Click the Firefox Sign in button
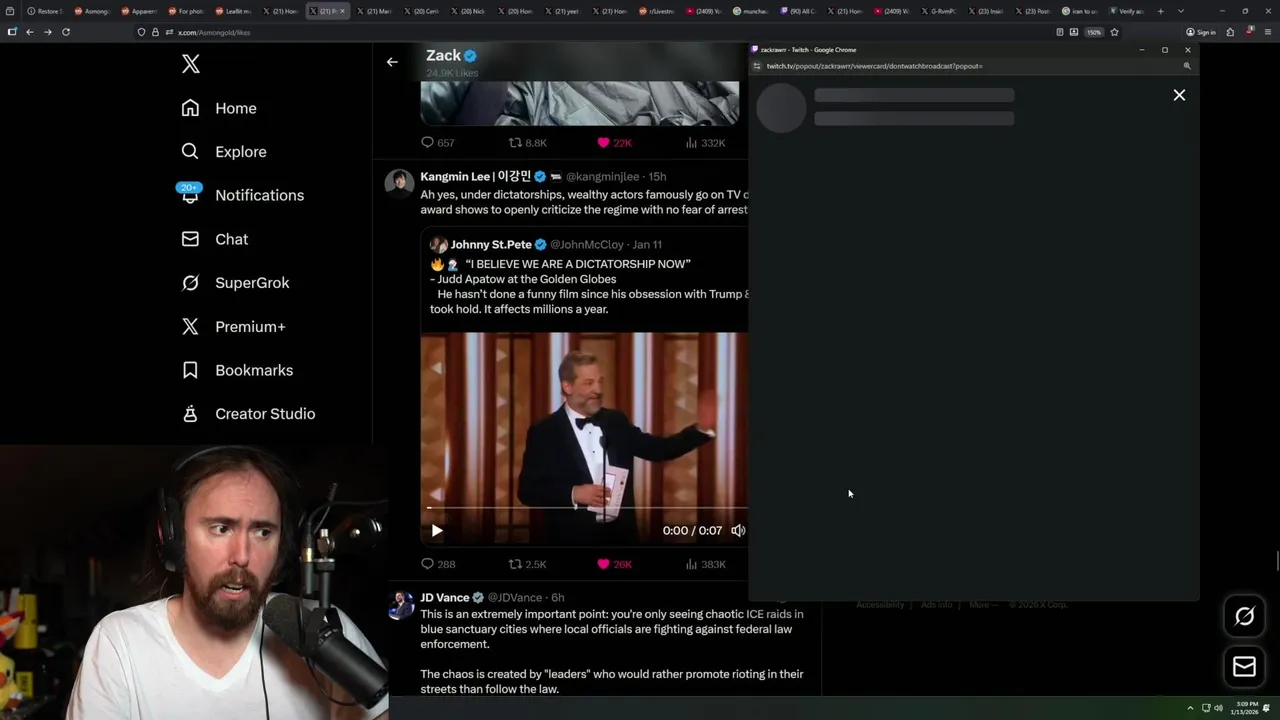Viewport: 1280px width, 720px height. pyautogui.click(x=1201, y=32)
